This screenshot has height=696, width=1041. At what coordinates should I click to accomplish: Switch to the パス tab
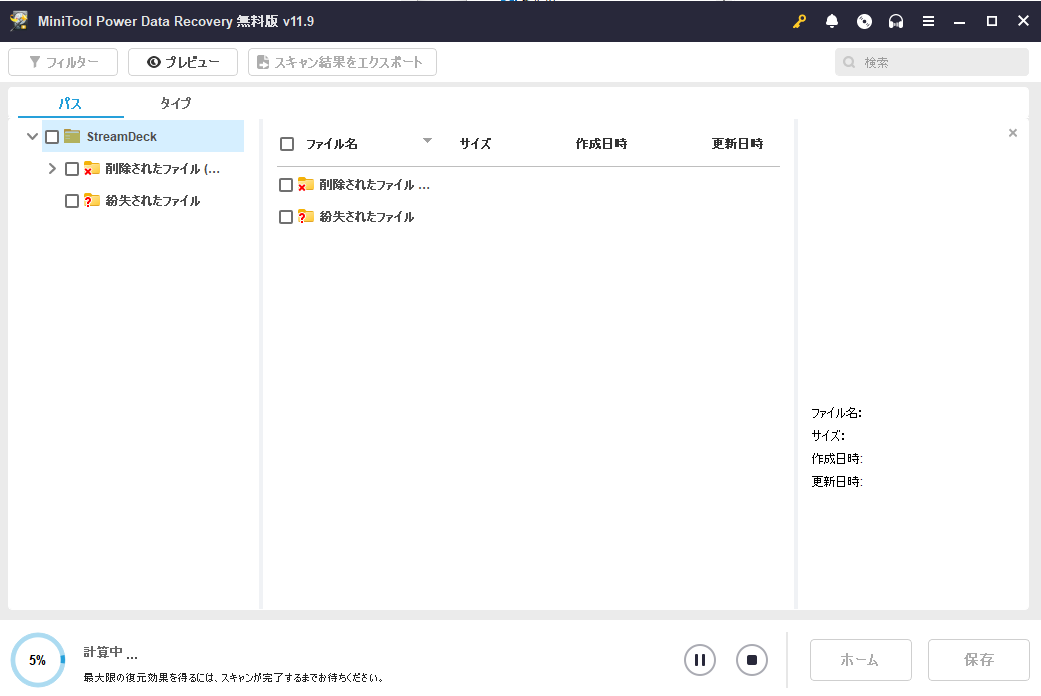70,104
